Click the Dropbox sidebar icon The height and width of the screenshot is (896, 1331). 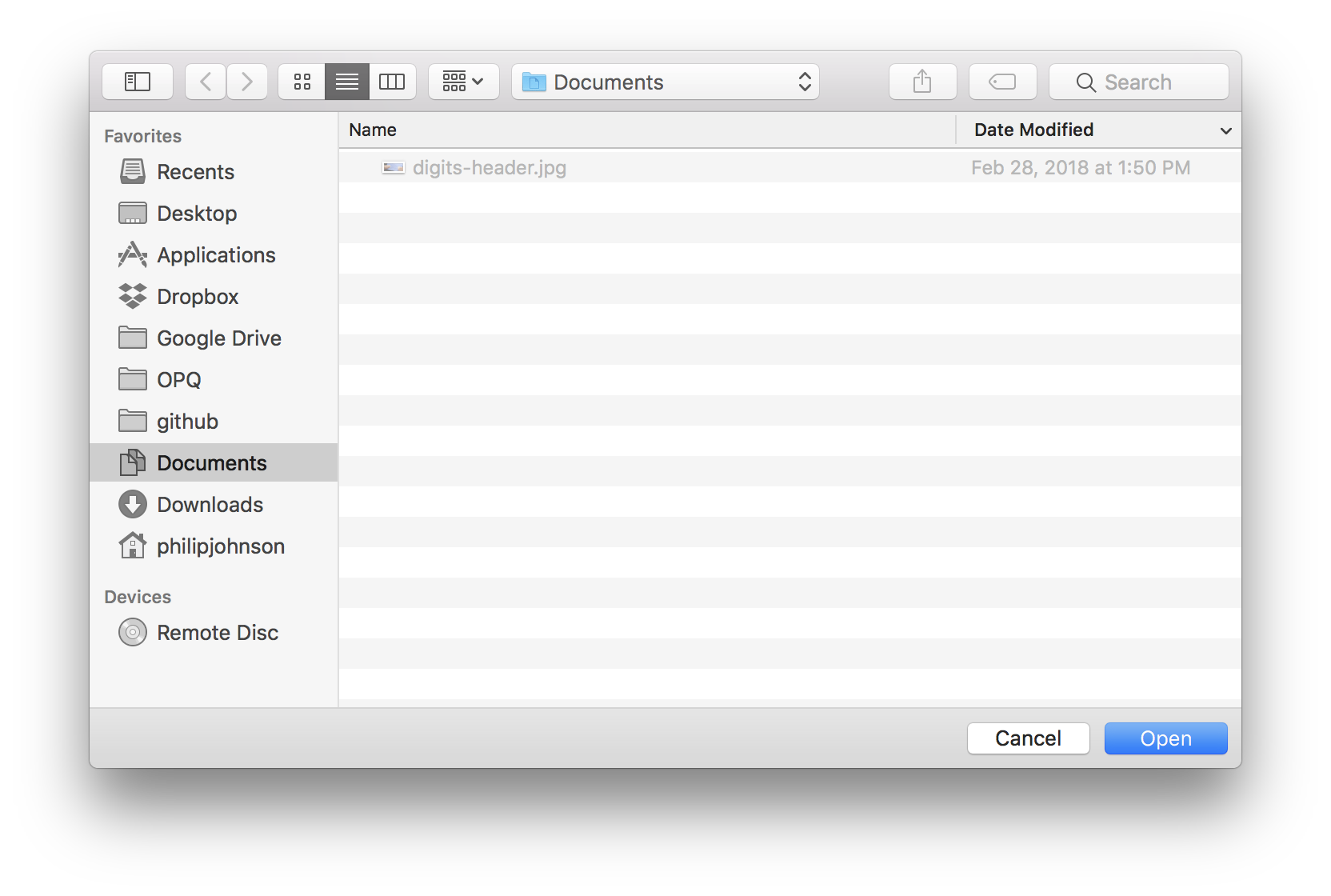coord(133,296)
